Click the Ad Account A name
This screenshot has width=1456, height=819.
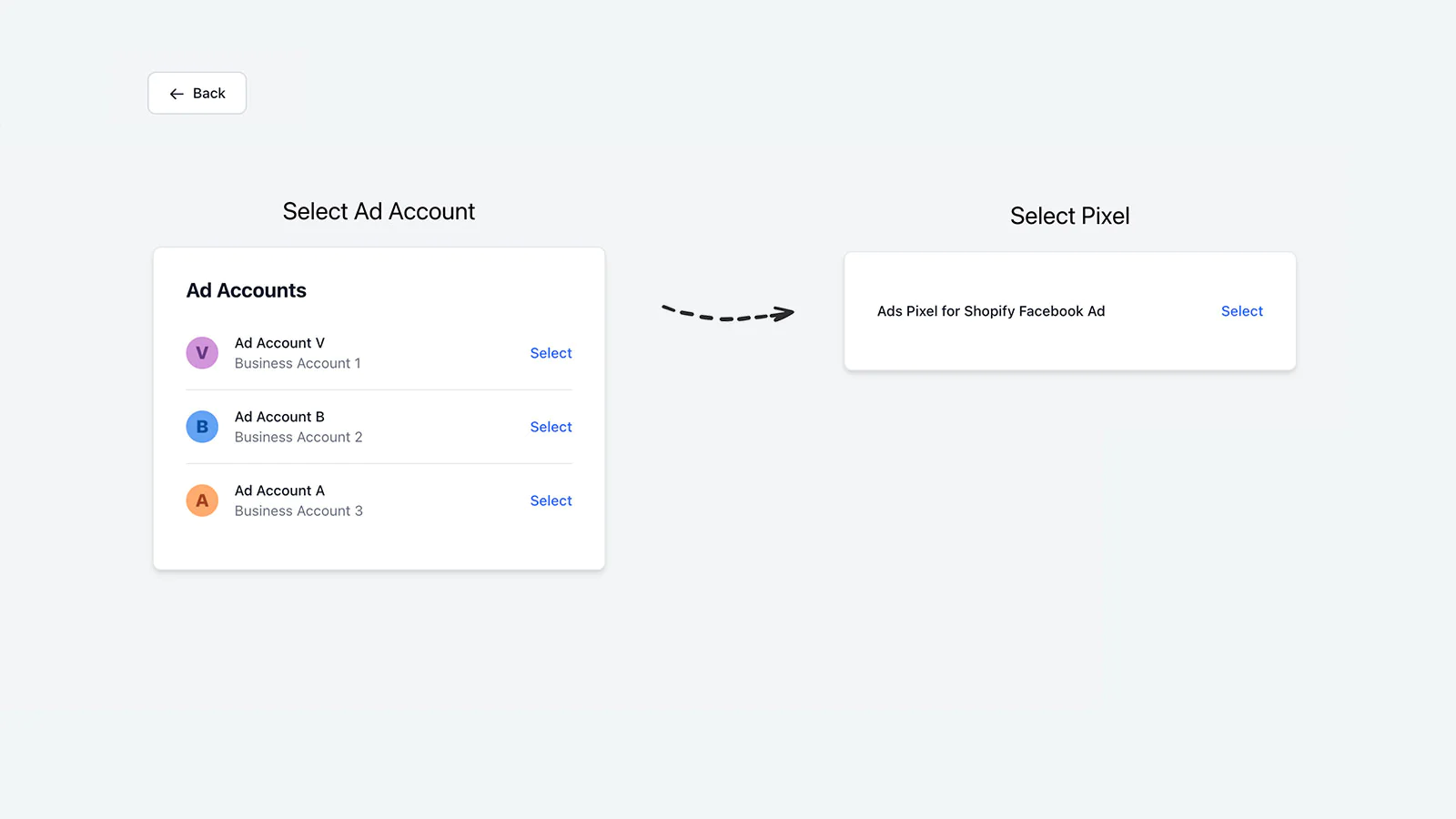279,490
